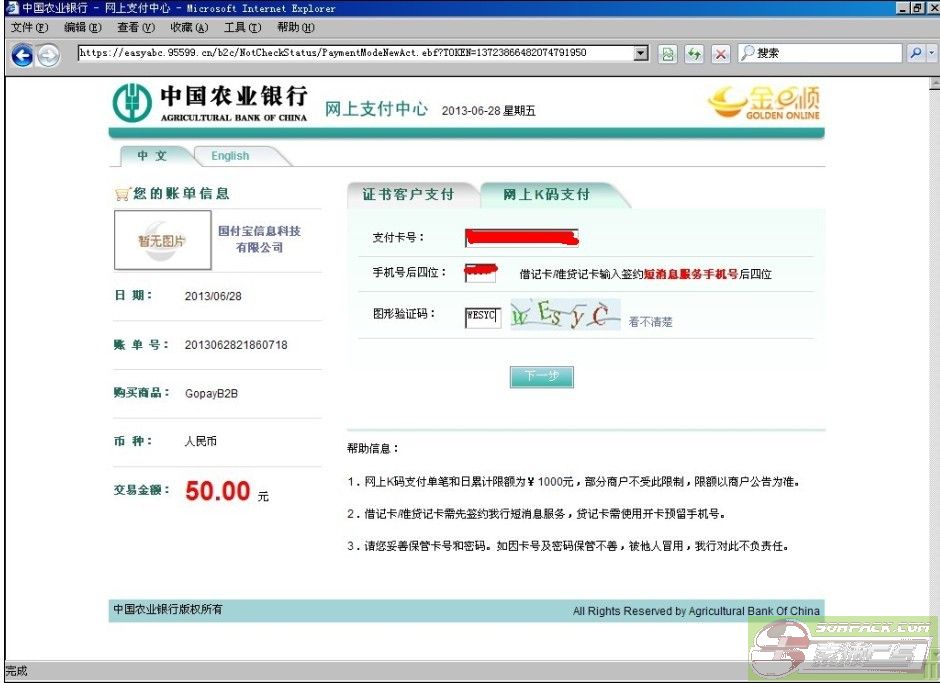Viewport: 940px width, 683px height.
Task: Click the transaction amount 50.00
Action: point(218,491)
